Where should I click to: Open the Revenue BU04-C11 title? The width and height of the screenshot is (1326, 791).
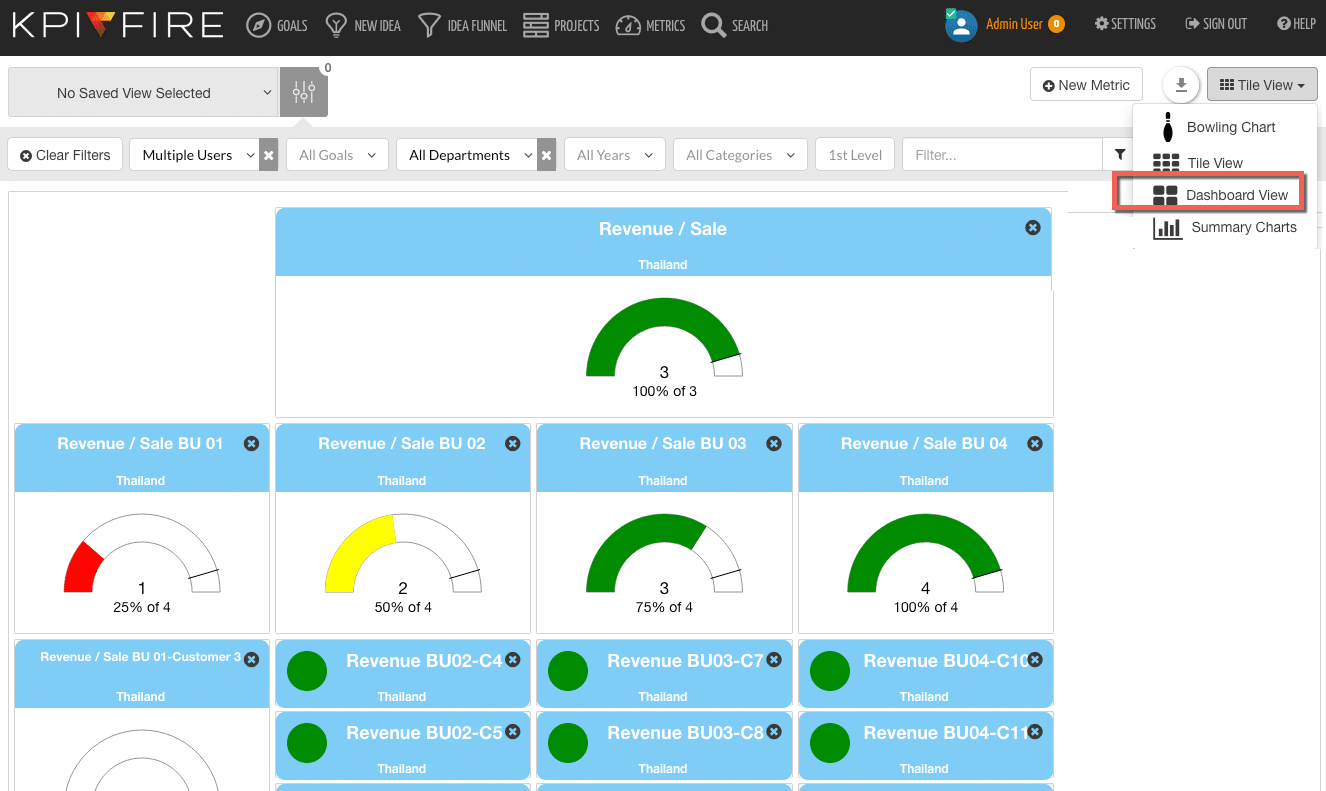tap(946, 733)
